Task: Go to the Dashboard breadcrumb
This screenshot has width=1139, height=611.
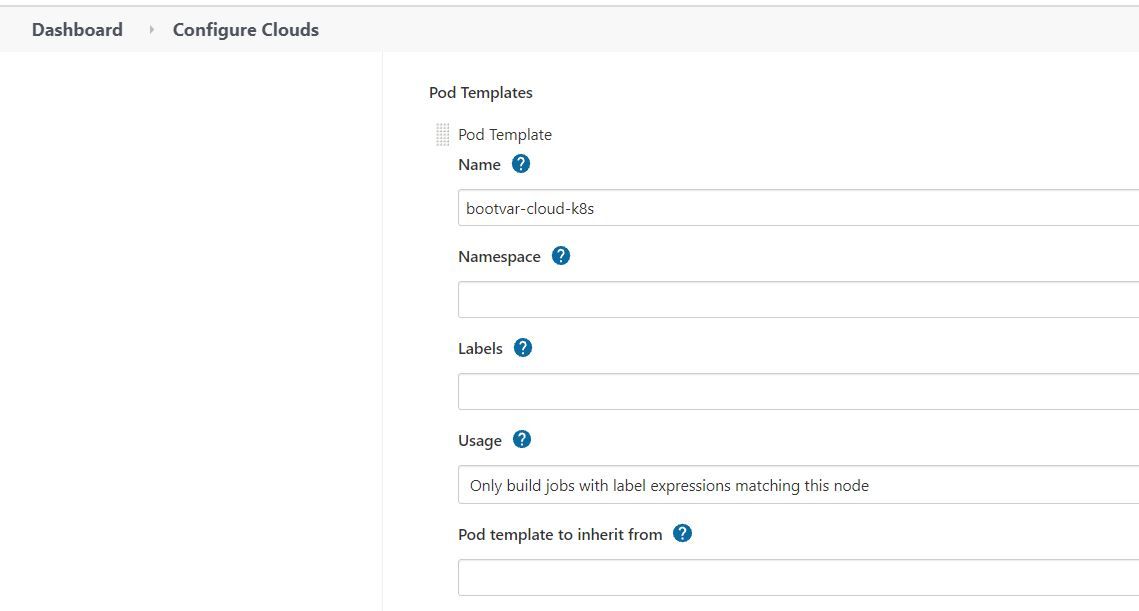Action: pyautogui.click(x=77, y=30)
